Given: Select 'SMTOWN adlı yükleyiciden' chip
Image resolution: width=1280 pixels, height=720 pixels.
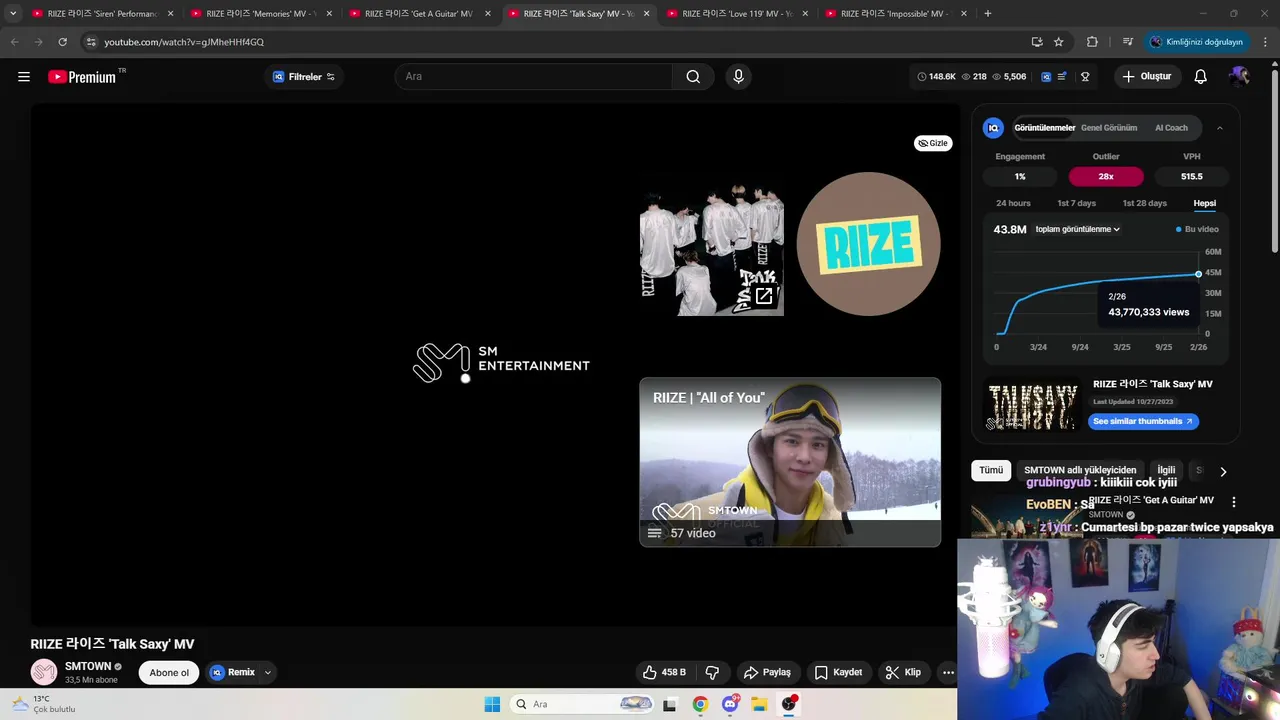Looking at the screenshot, I should click(x=1080, y=470).
